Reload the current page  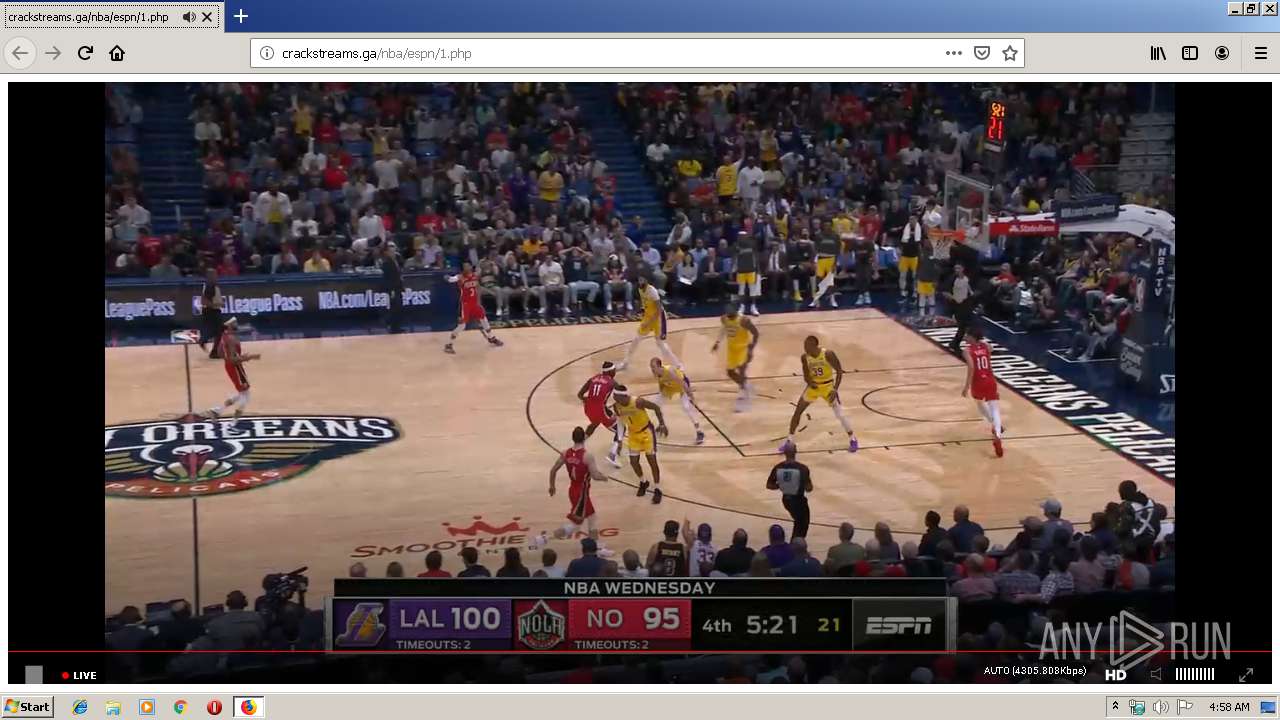(85, 53)
